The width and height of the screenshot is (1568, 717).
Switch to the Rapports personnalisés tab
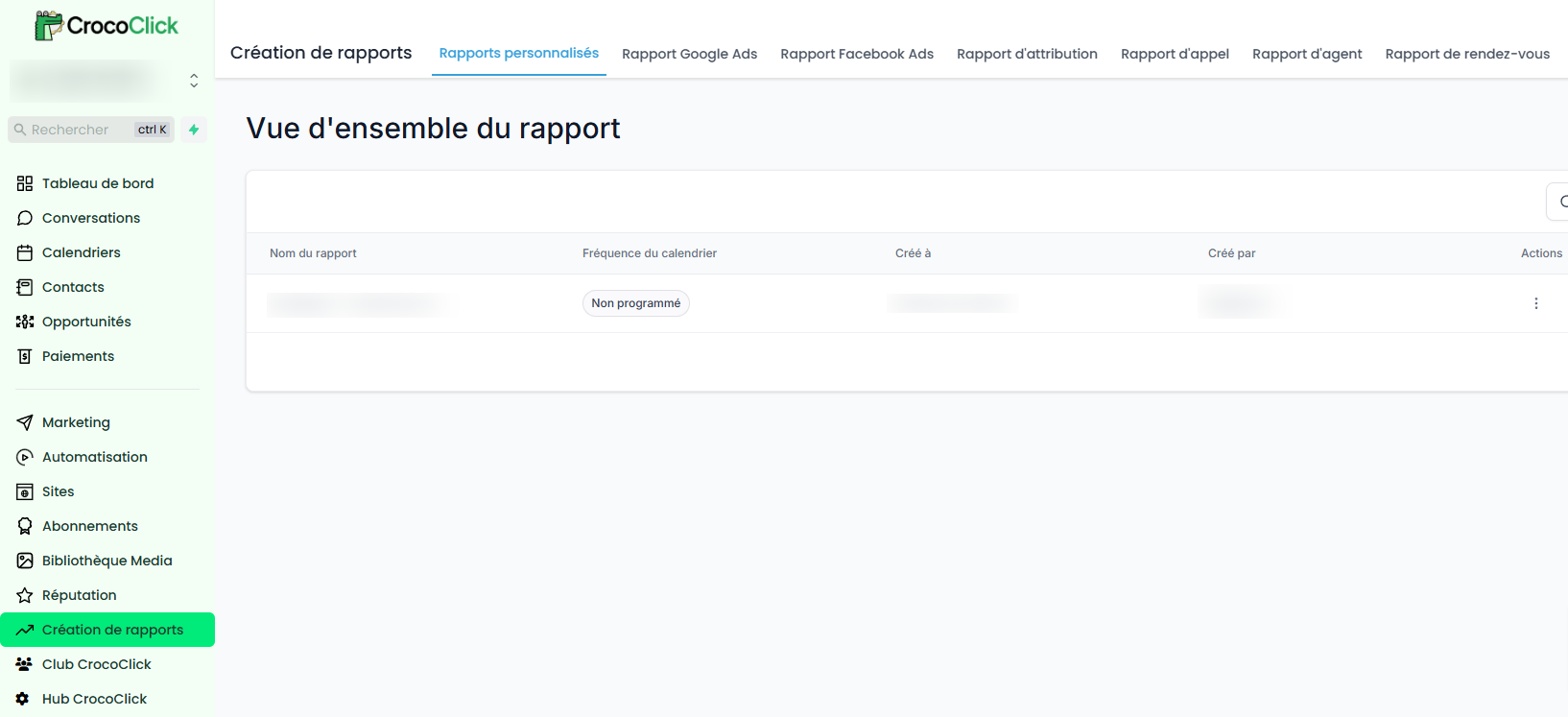pos(519,53)
